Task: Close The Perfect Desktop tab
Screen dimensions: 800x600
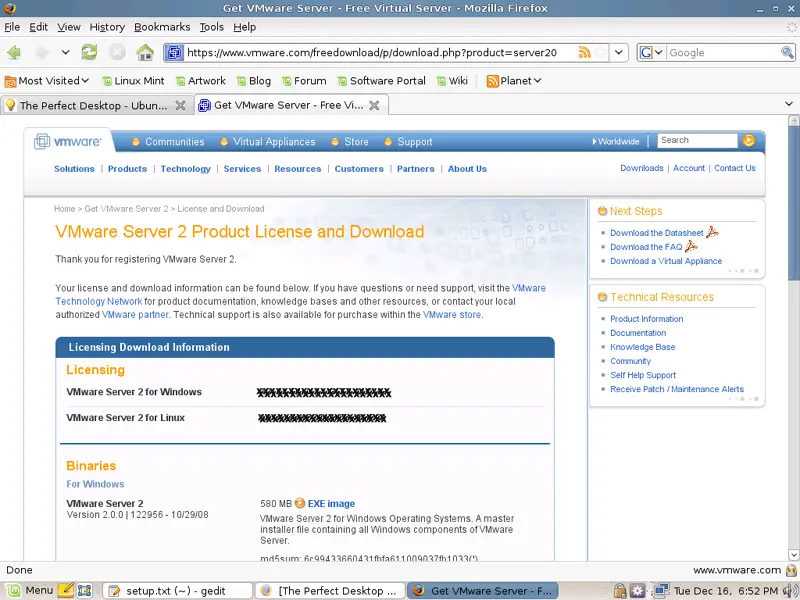Action: [x=180, y=106]
